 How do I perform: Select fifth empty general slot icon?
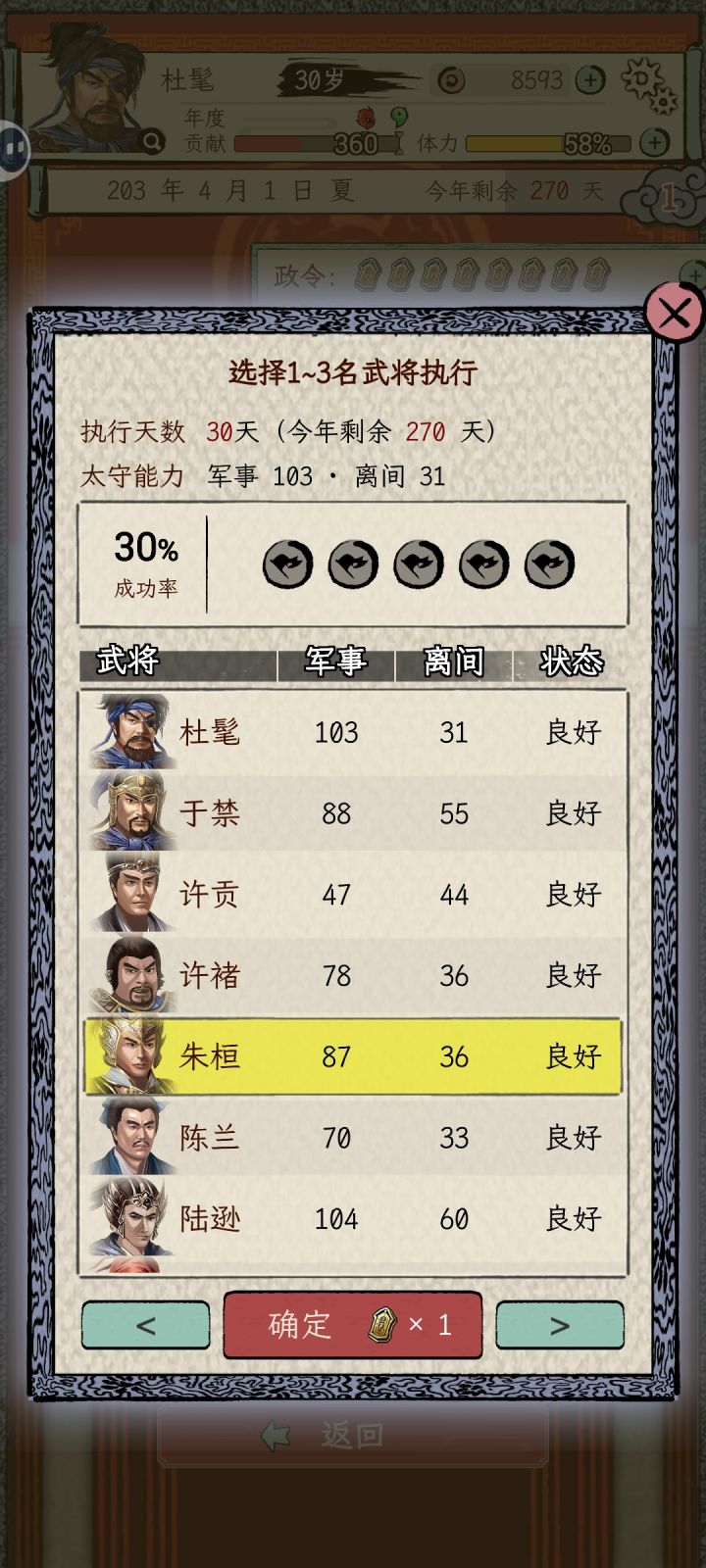click(550, 564)
